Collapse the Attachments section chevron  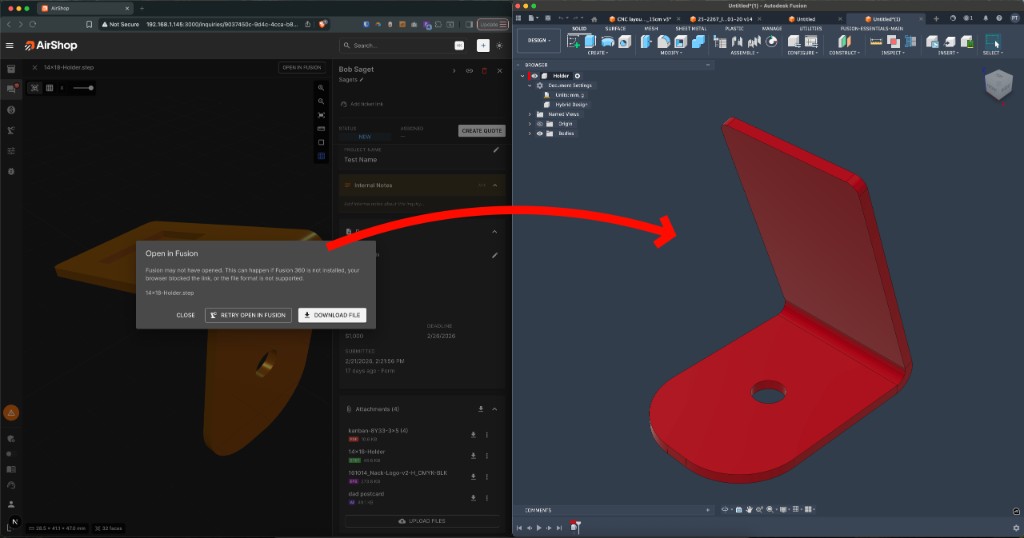[x=496, y=409]
